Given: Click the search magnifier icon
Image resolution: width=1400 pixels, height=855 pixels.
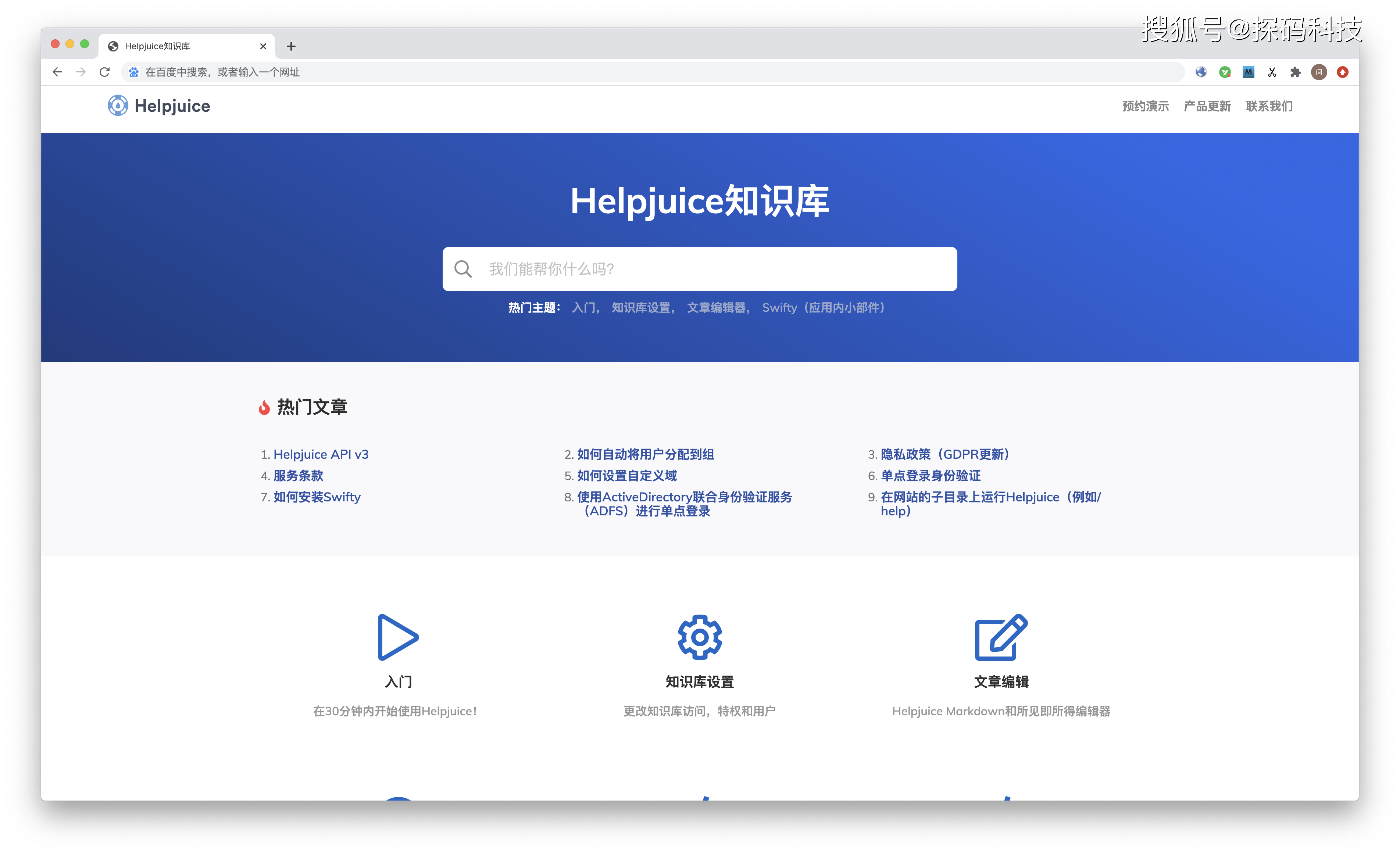Looking at the screenshot, I should 463,269.
